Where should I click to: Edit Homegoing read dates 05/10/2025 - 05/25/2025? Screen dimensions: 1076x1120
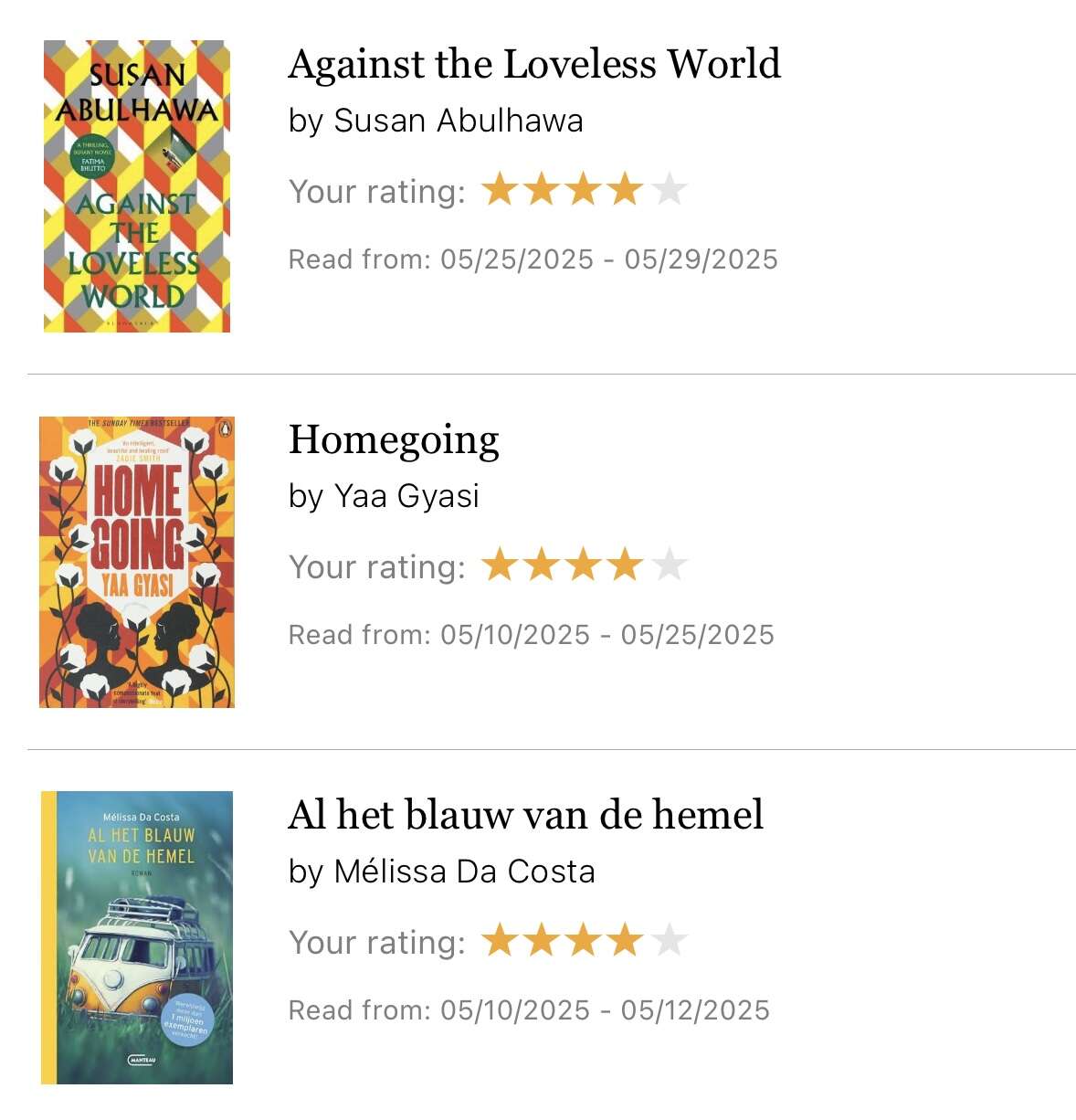(x=532, y=635)
